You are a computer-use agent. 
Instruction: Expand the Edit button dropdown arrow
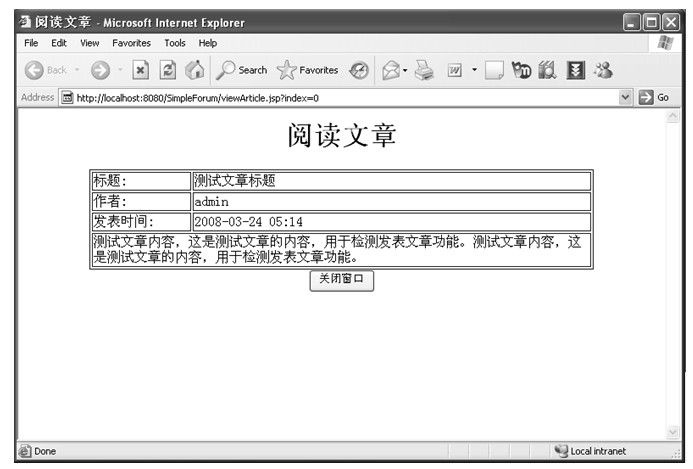(474, 70)
